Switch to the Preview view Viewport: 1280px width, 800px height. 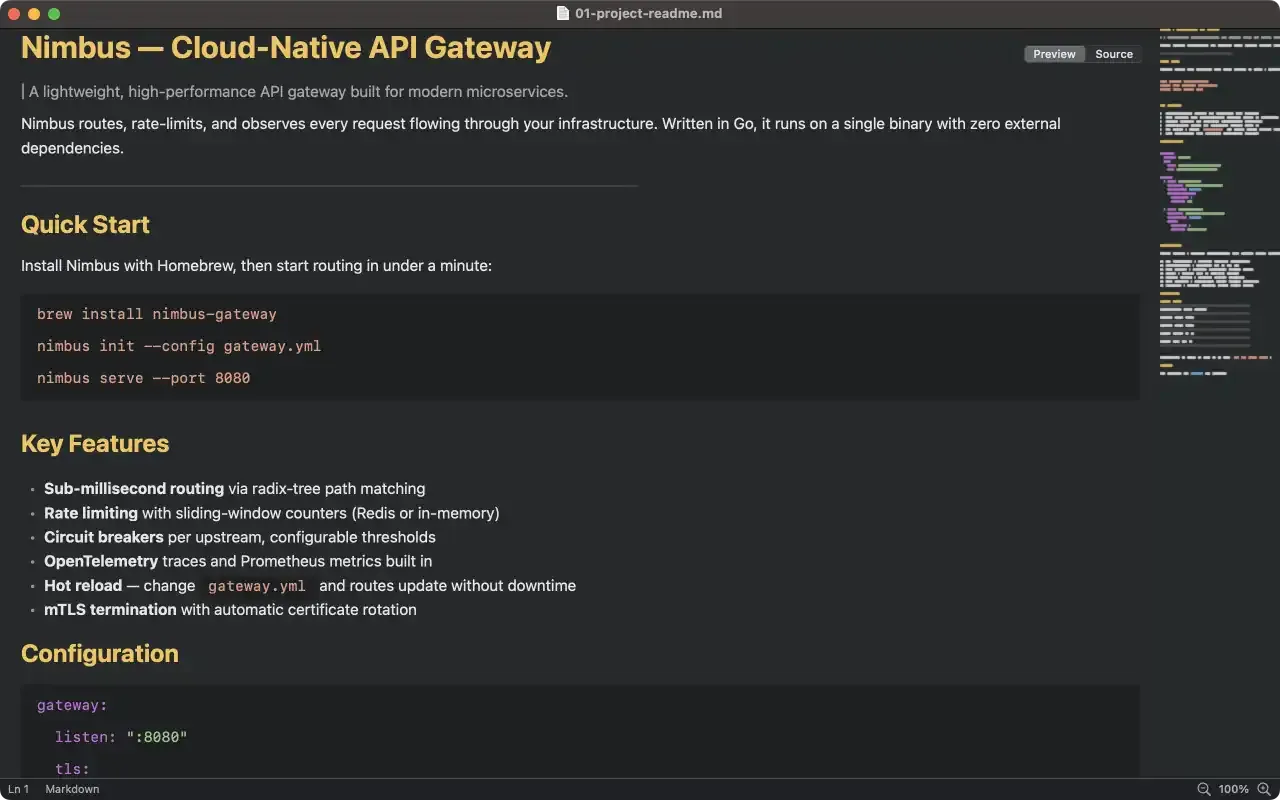click(x=1054, y=54)
